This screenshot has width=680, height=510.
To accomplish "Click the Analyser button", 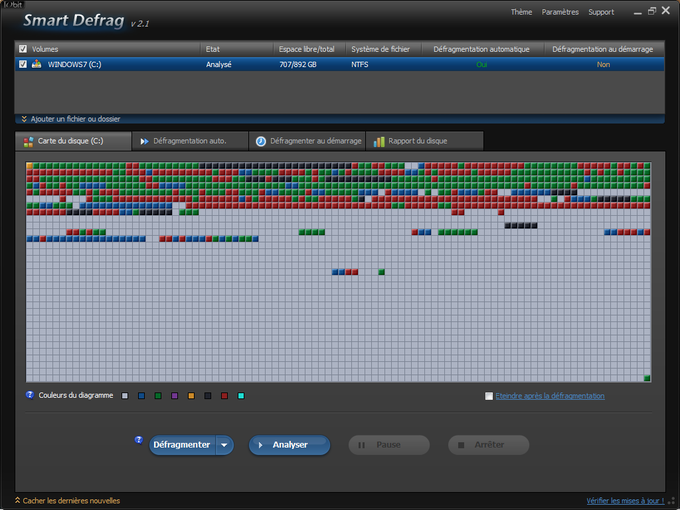I will pos(290,445).
